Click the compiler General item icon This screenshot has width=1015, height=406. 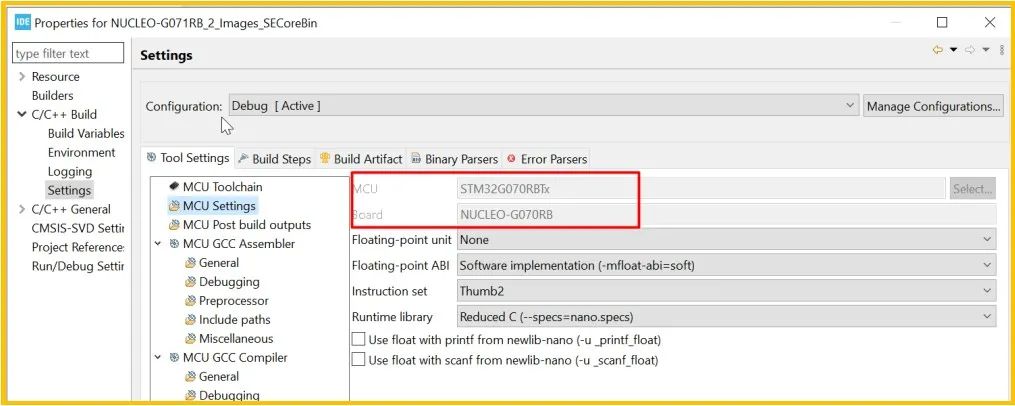[x=190, y=376]
